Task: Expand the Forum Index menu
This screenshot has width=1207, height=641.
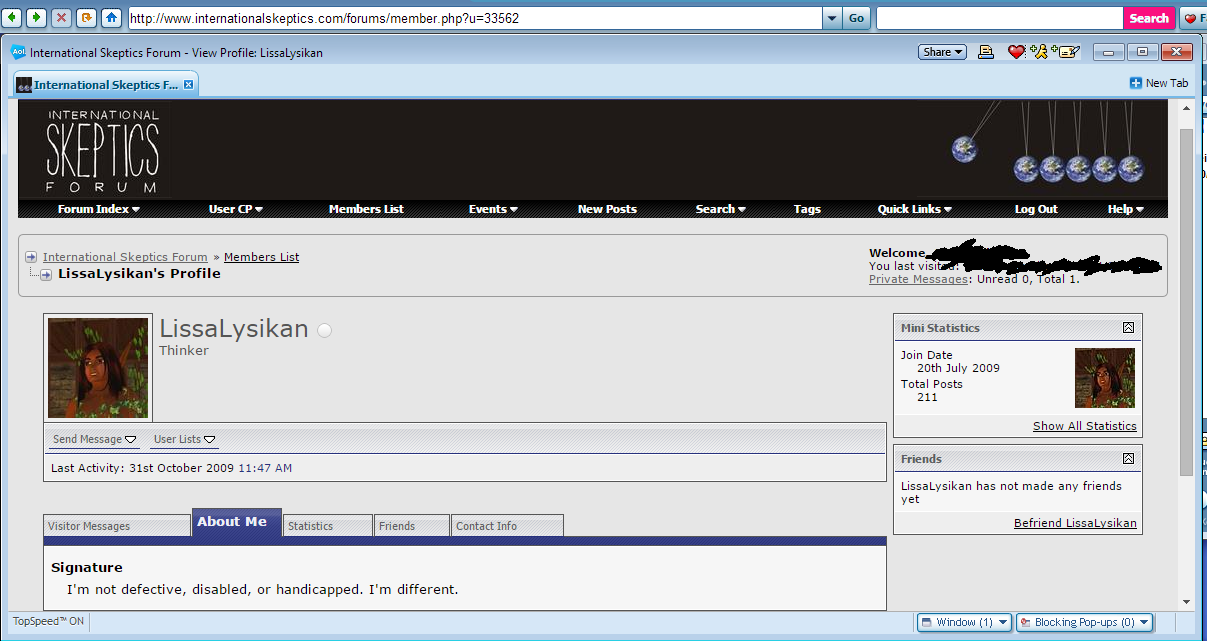Action: (99, 209)
